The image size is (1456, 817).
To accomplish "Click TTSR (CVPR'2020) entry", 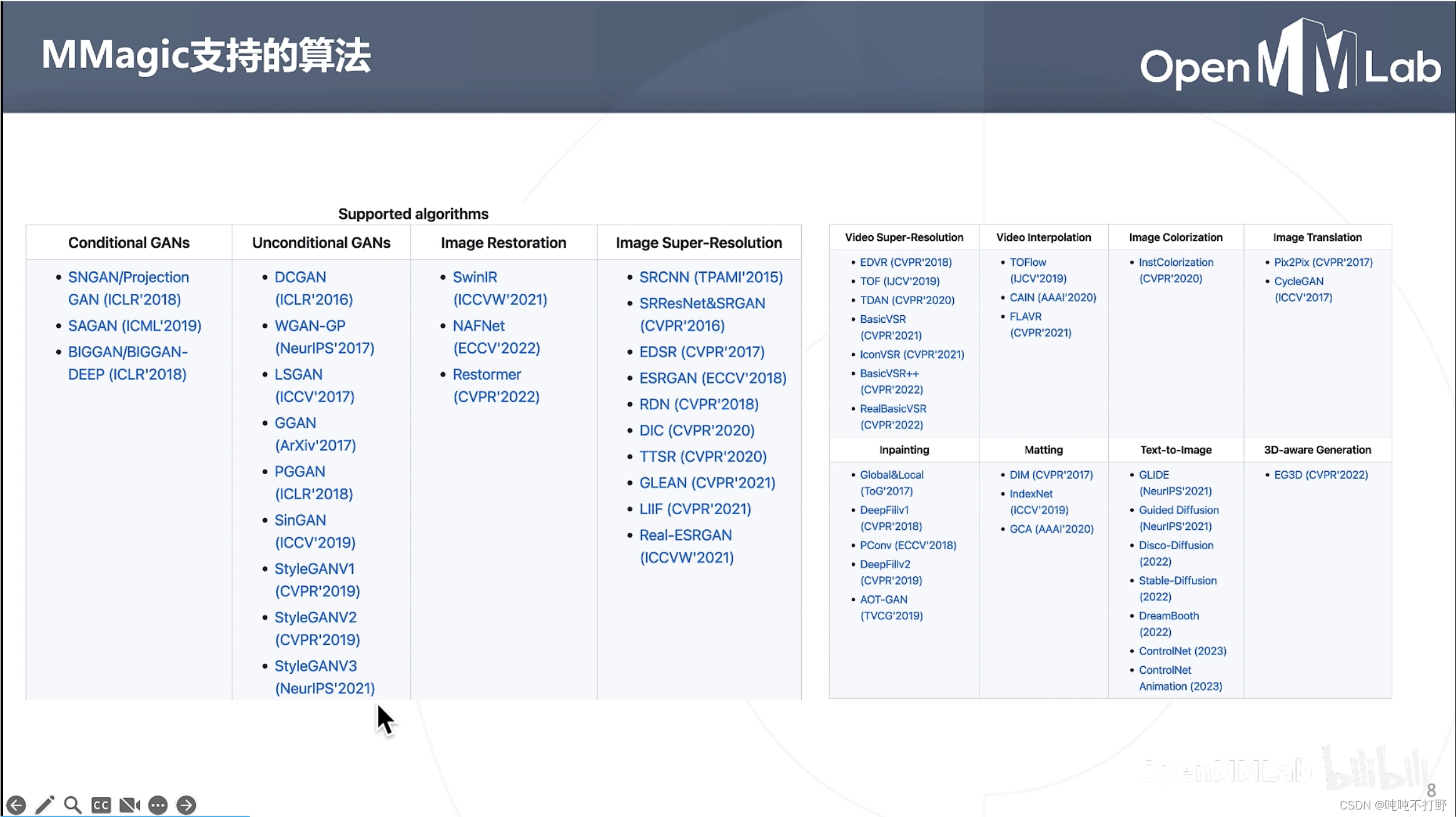I will 702,457.
